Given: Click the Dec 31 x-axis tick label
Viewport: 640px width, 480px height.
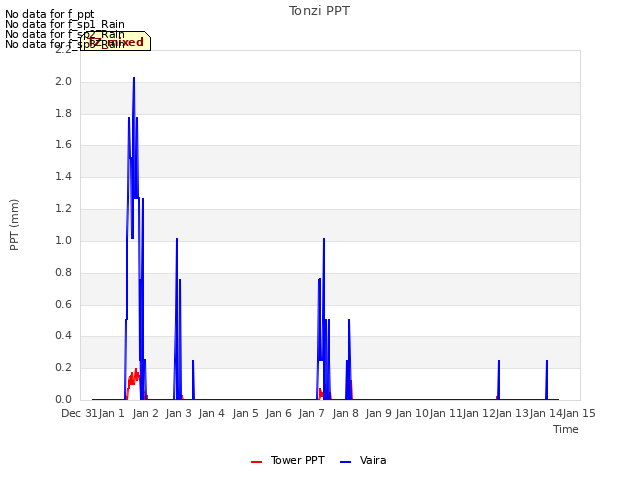Looking at the screenshot, I should tap(79, 413).
